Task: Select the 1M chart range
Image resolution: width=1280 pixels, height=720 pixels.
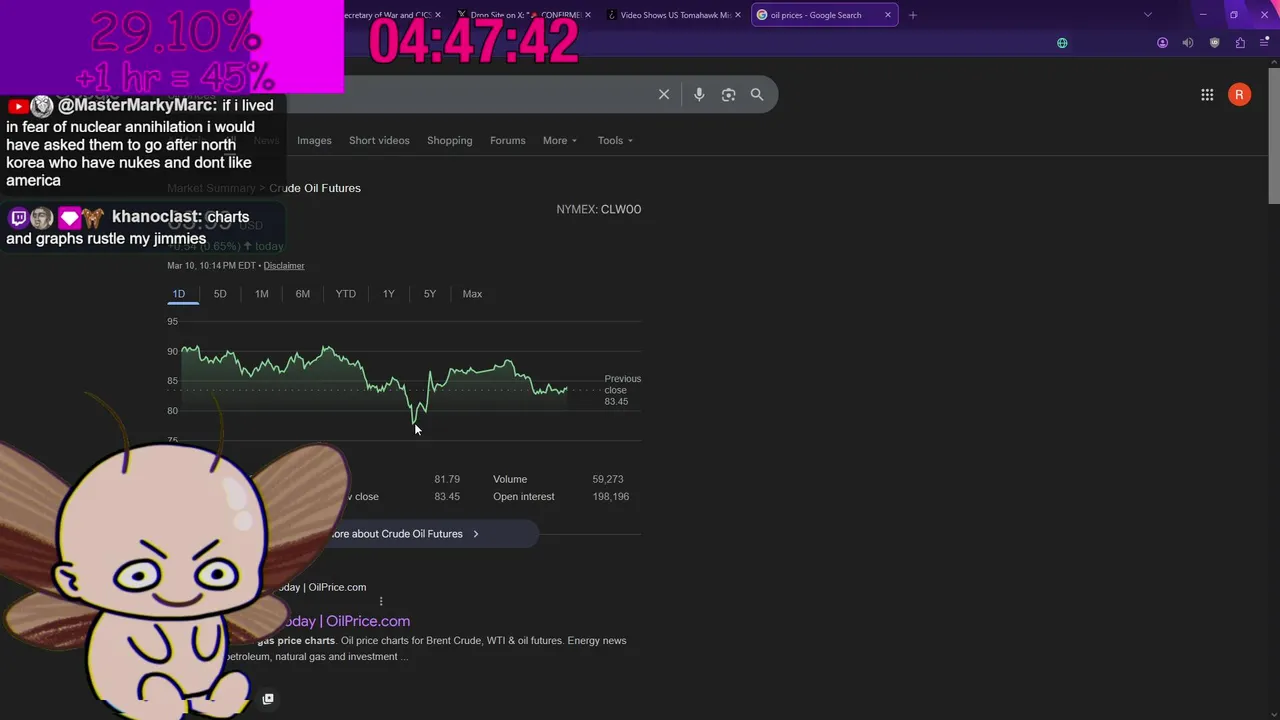Action: pyautogui.click(x=261, y=294)
